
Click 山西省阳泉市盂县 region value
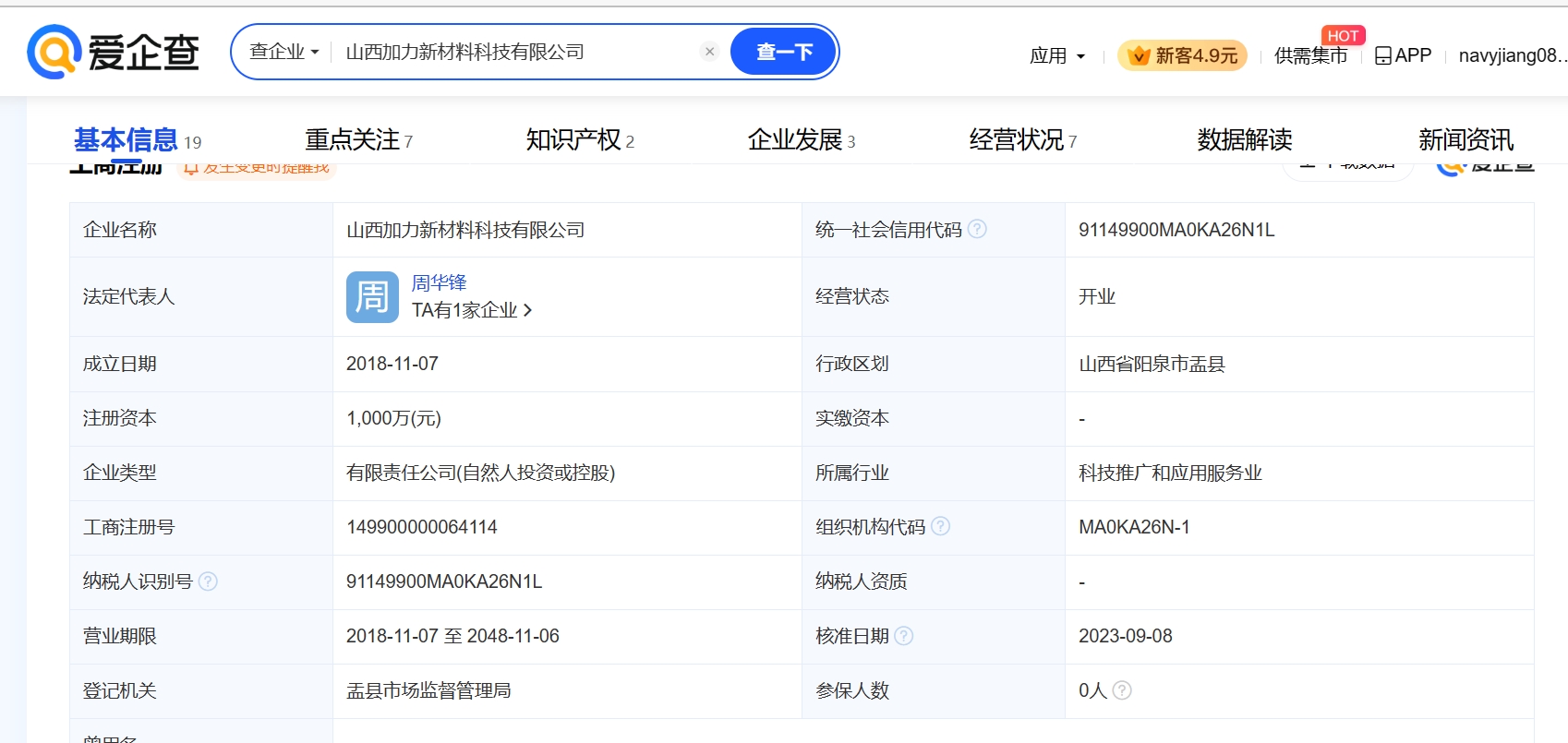pos(1152,364)
